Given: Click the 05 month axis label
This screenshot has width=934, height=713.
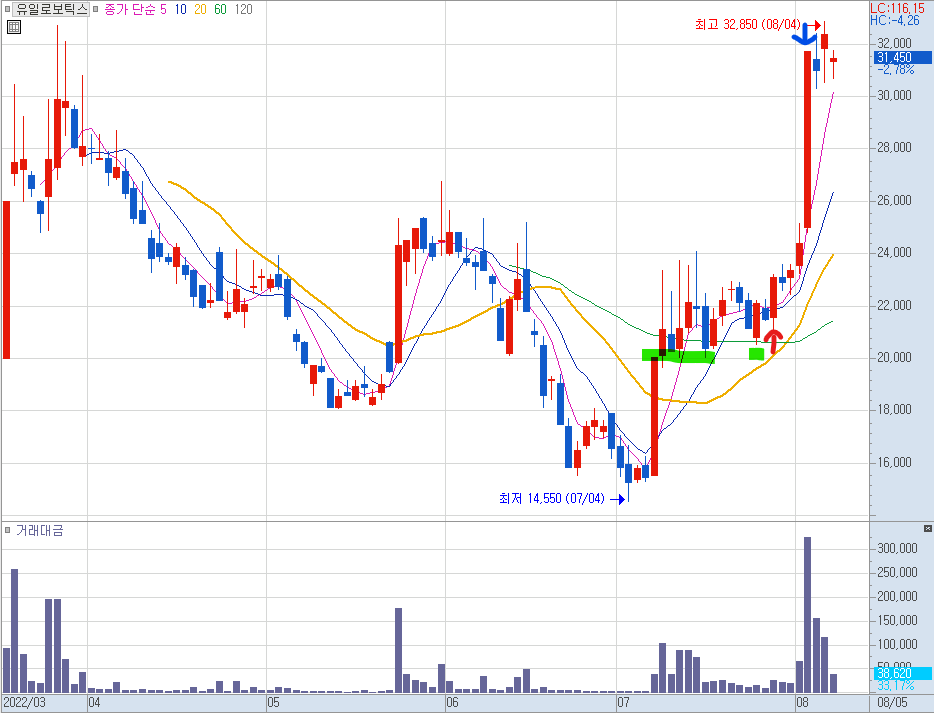Looking at the screenshot, I should click(x=273, y=702).
